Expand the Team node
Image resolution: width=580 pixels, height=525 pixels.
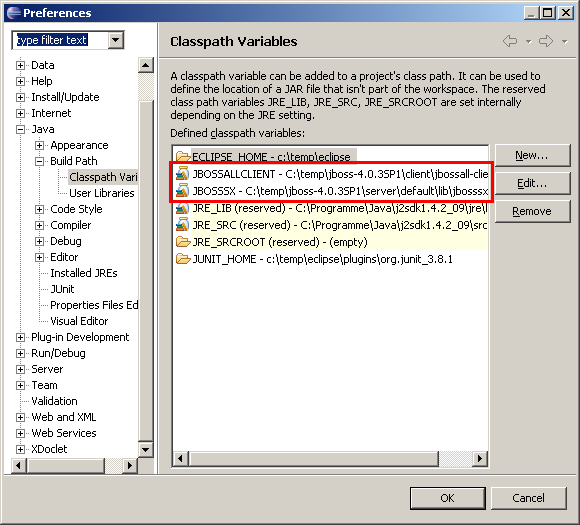pyautogui.click(x=20, y=386)
